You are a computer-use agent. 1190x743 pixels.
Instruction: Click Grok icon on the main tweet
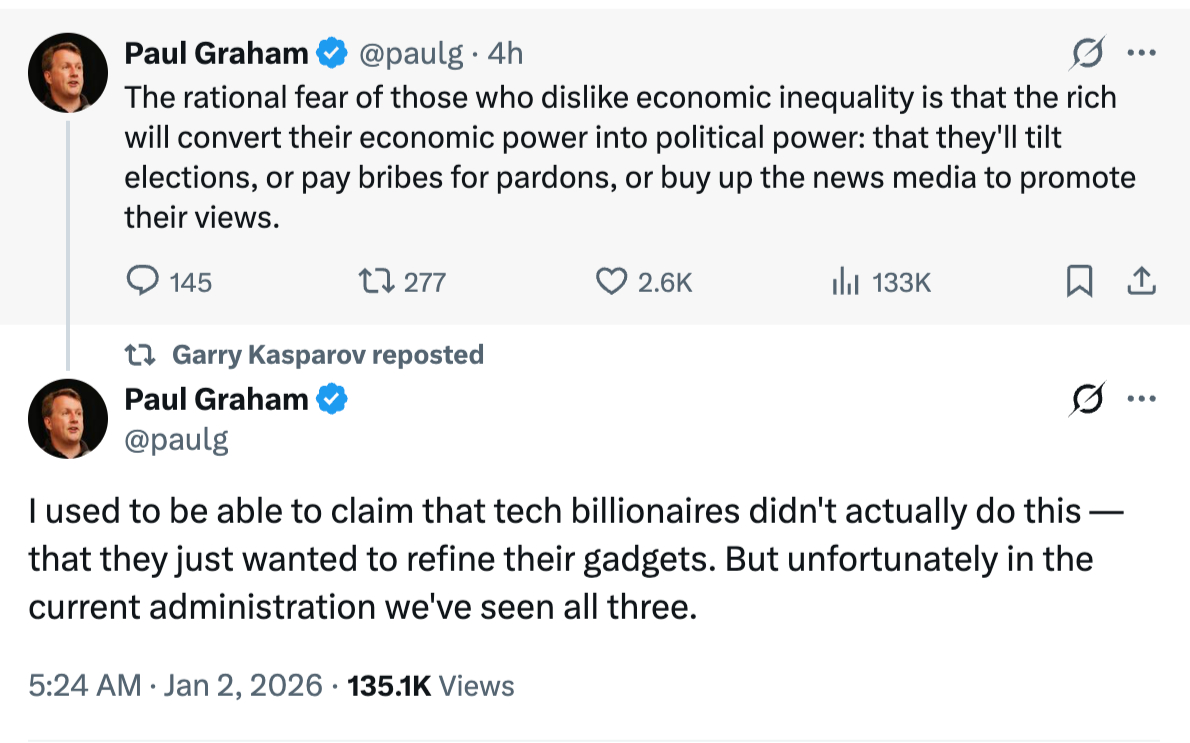click(x=1086, y=400)
